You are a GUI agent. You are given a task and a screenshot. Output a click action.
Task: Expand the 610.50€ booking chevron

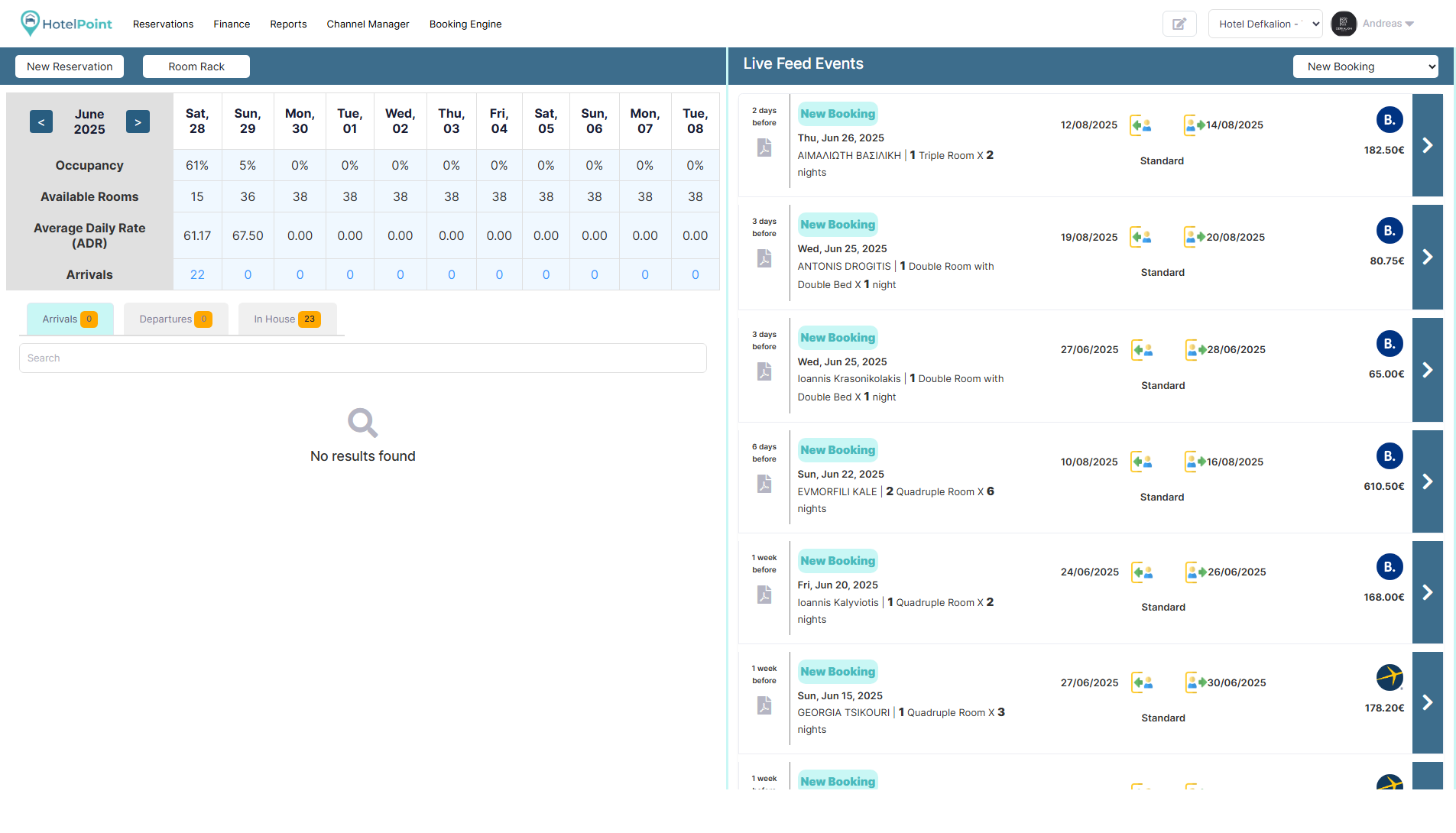[1427, 481]
